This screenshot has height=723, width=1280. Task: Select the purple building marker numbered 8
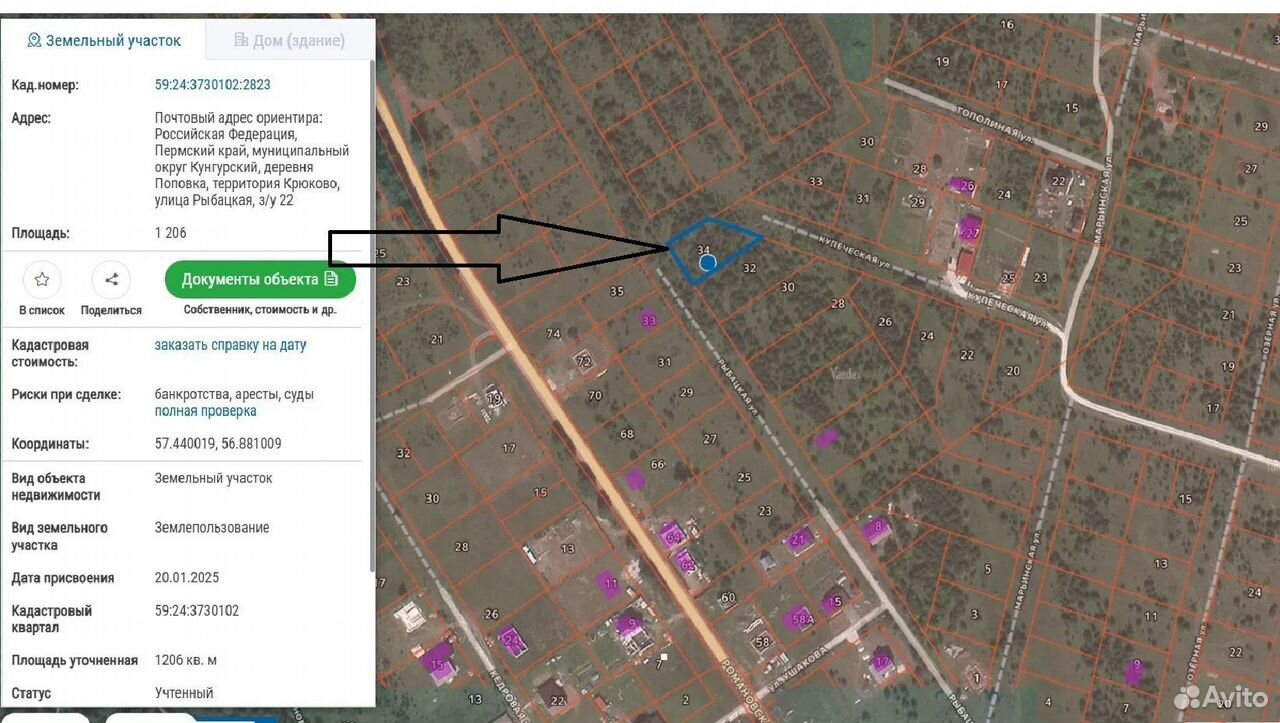[877, 529]
